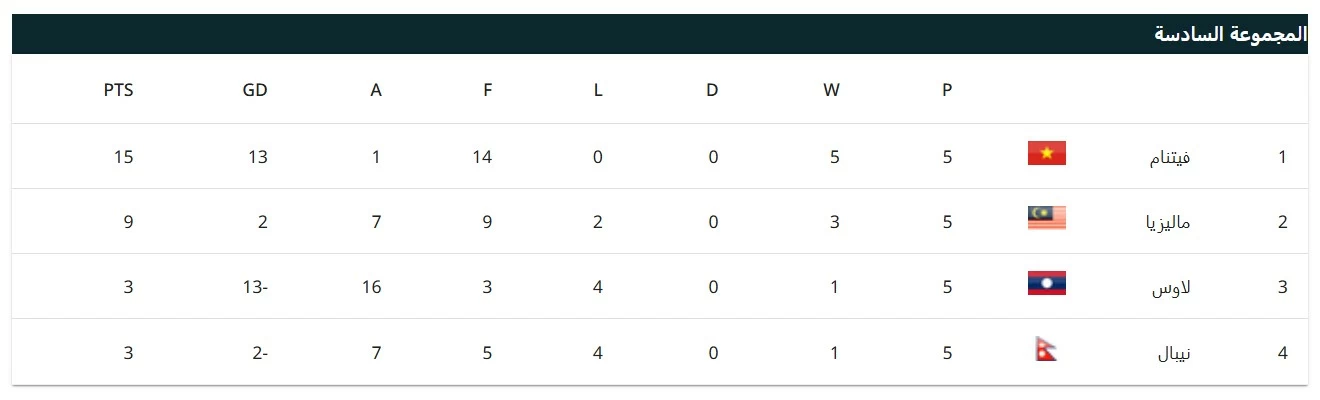Click the D (draws) column header
The height and width of the screenshot is (400, 1320).
(x=712, y=89)
